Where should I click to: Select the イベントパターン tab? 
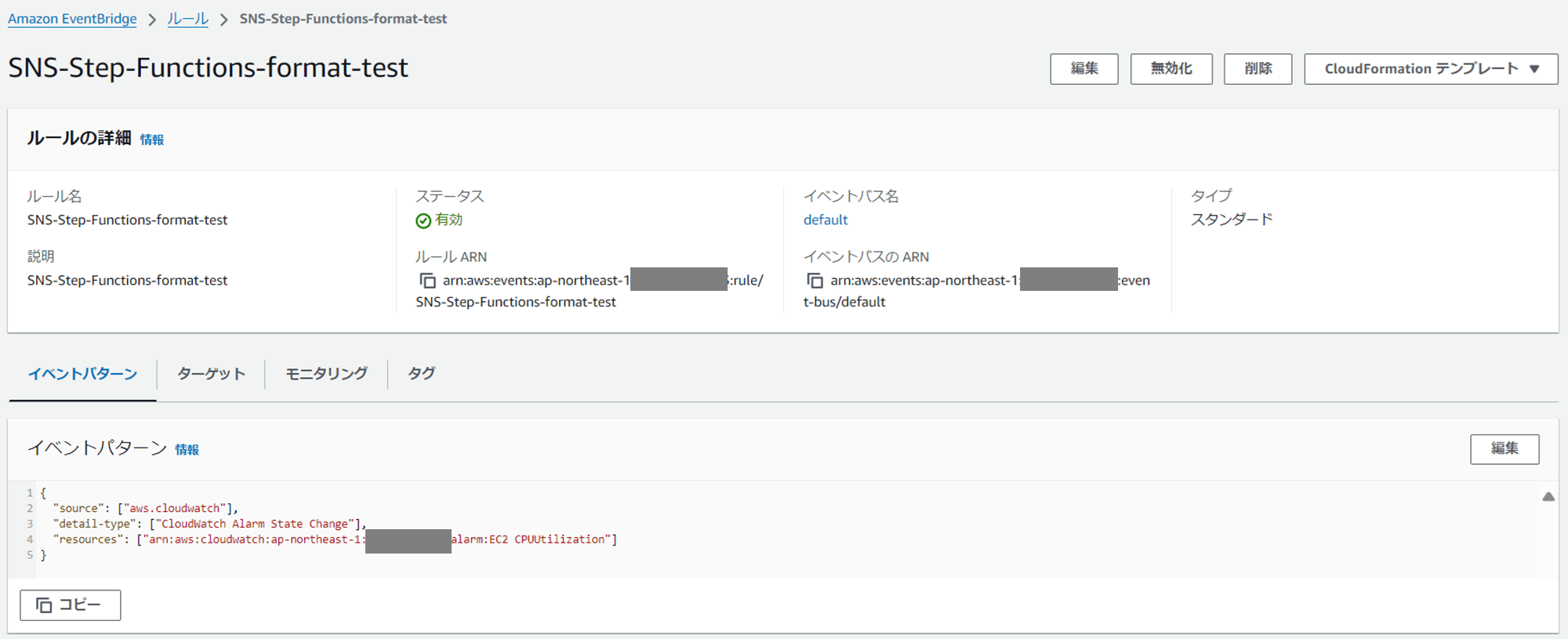pos(83,374)
